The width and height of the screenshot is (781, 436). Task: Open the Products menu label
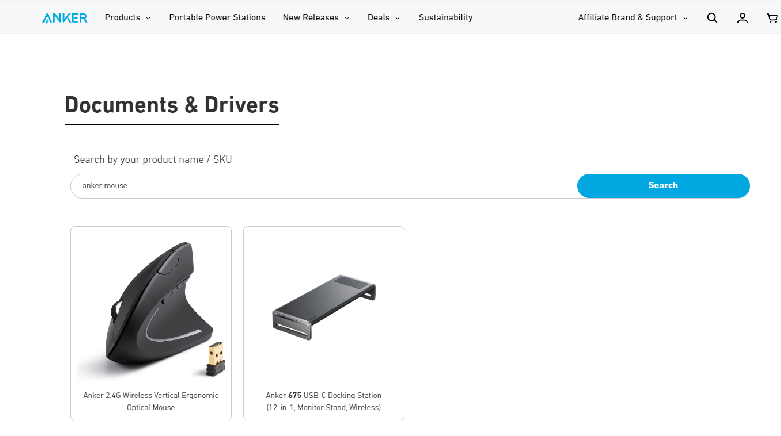point(122,18)
